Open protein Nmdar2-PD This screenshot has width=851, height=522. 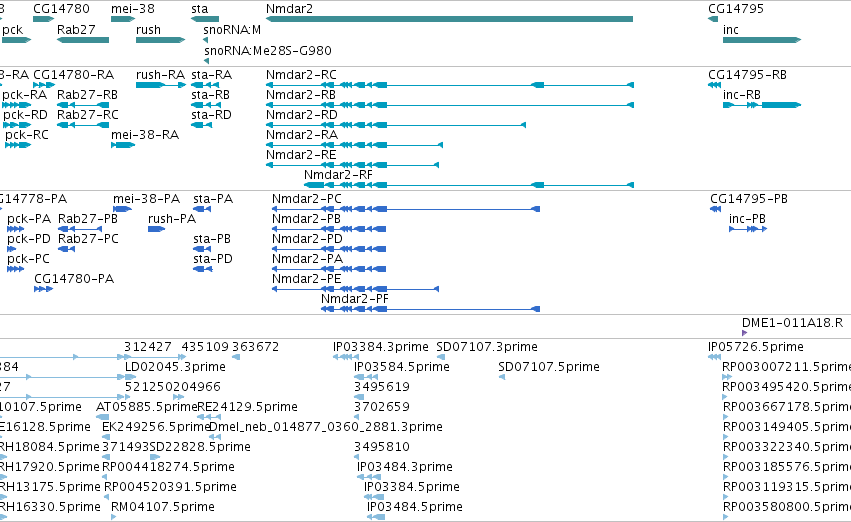(329, 249)
